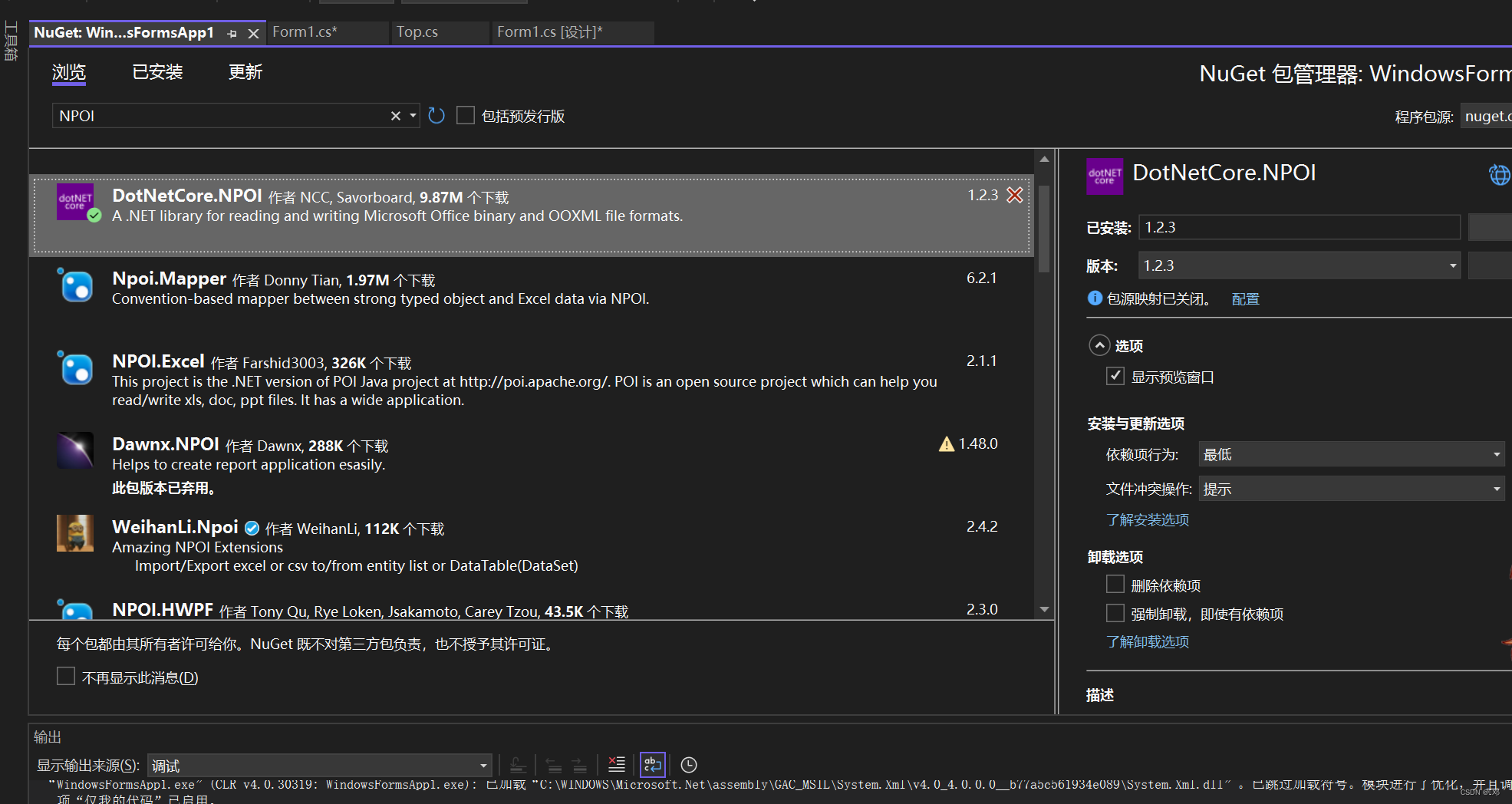Refresh the NPOI package search results
1512x804 pixels.
[x=436, y=115]
